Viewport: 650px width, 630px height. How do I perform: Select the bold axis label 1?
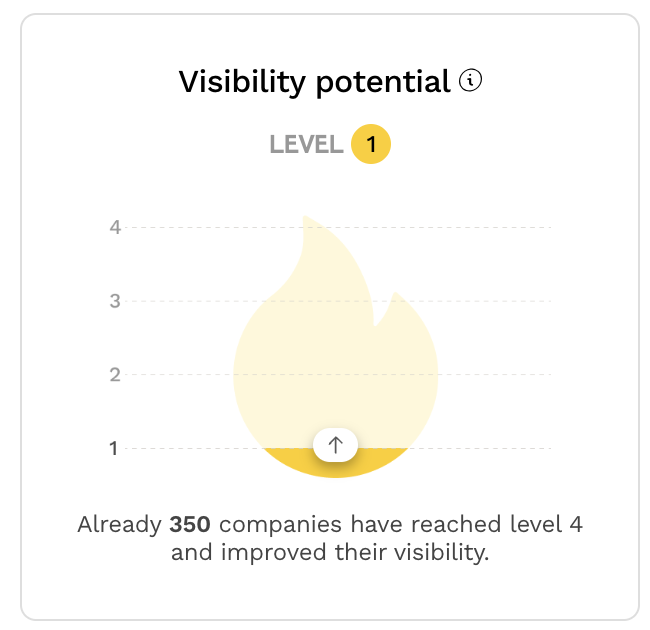coord(114,448)
